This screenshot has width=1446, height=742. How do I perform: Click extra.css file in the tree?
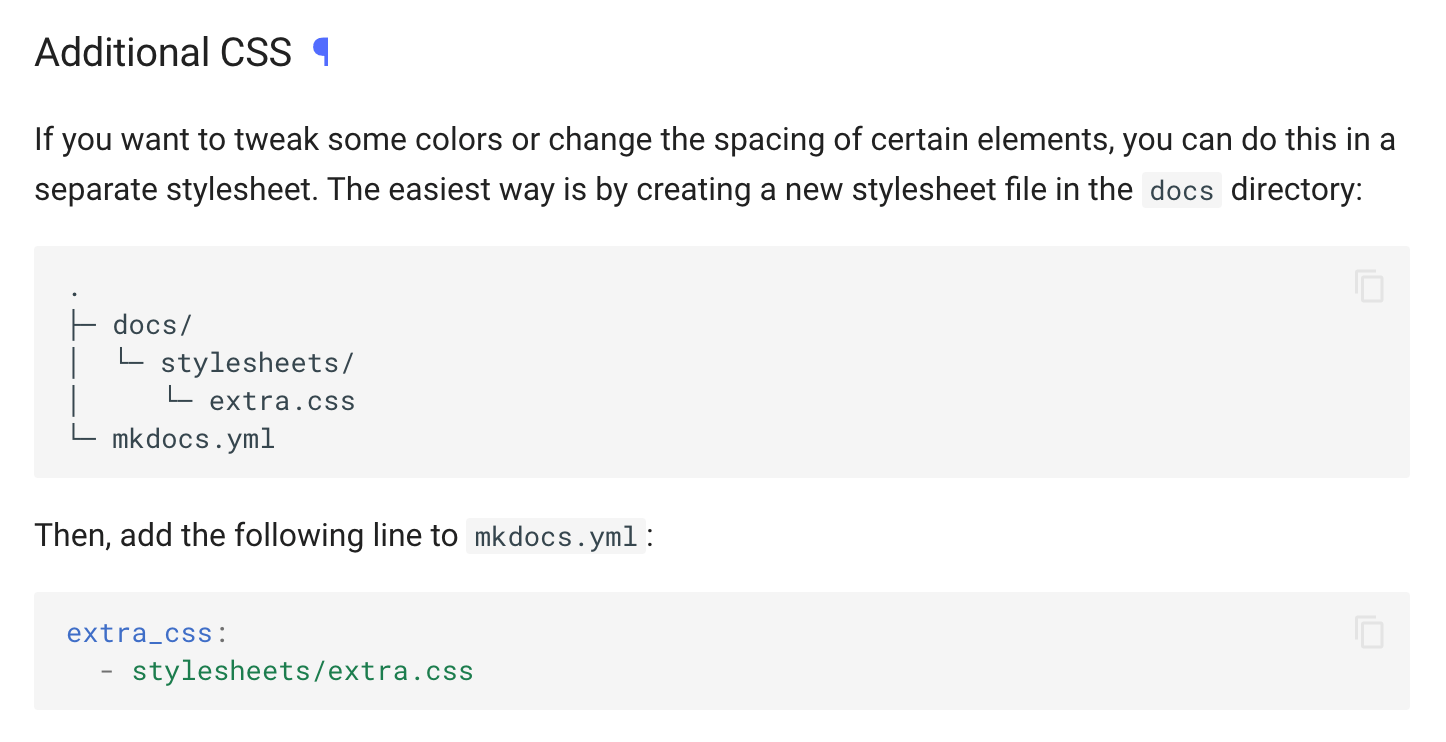pos(282,402)
